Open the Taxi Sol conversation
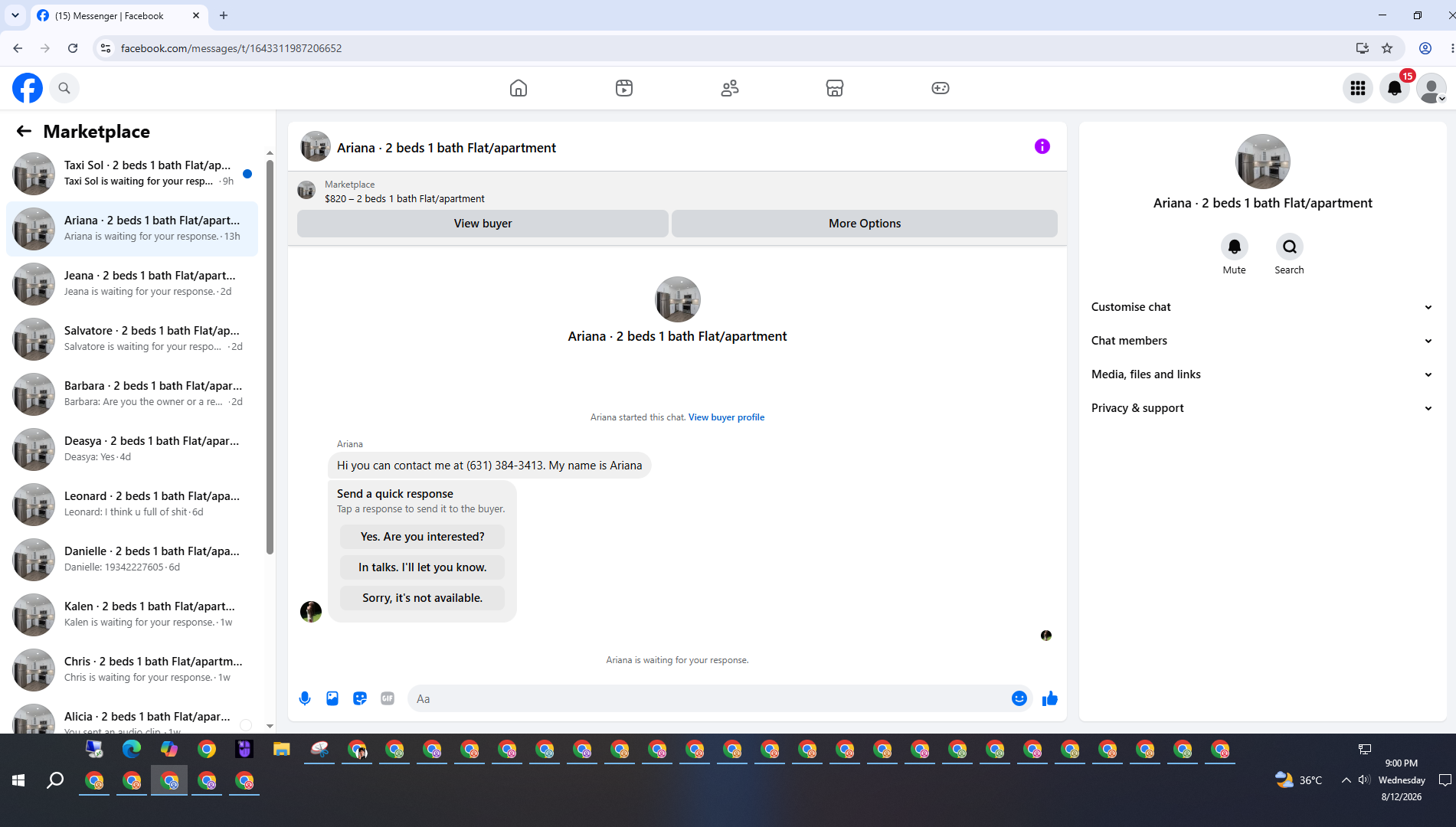This screenshot has width=1456, height=827. pyautogui.click(x=132, y=173)
